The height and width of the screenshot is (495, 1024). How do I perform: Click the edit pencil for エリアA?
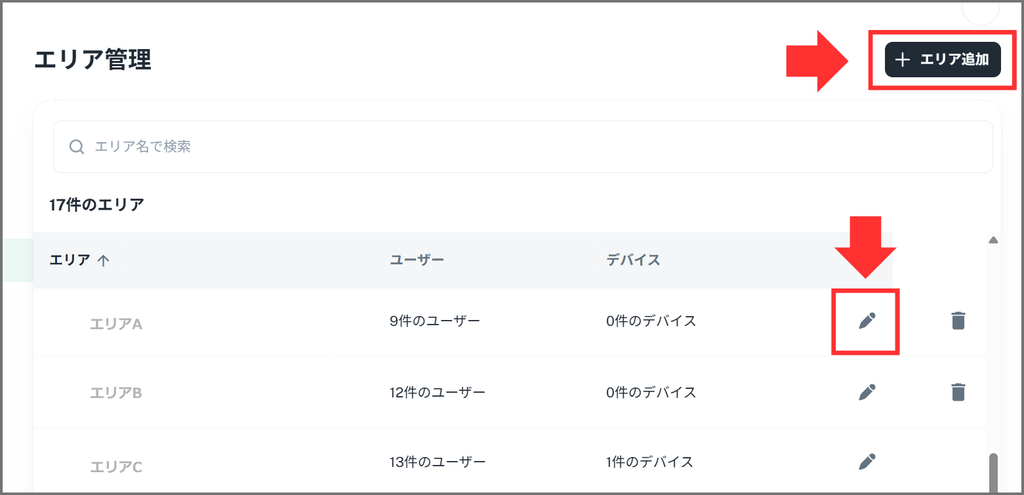[867, 320]
